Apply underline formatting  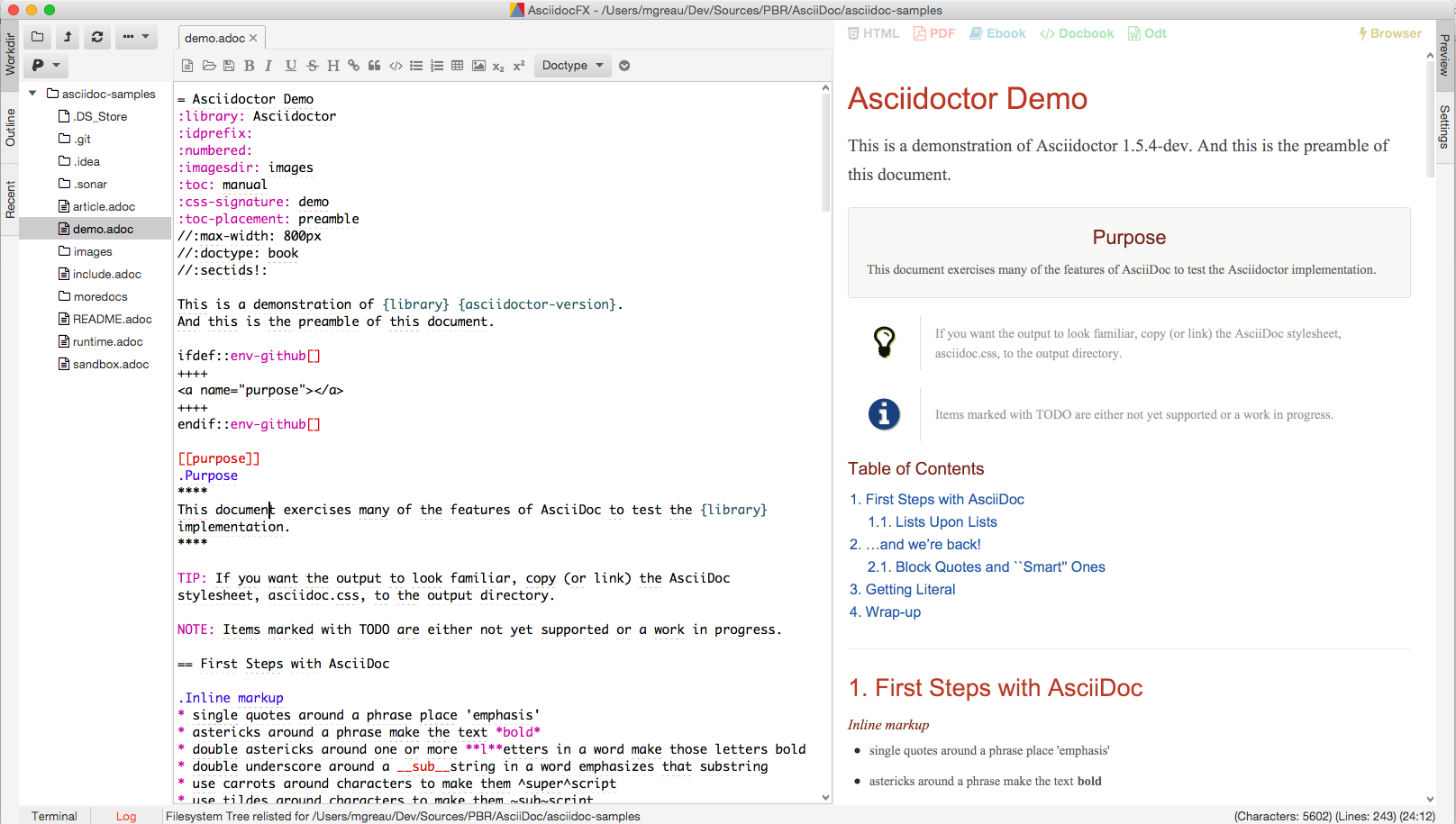coord(291,66)
